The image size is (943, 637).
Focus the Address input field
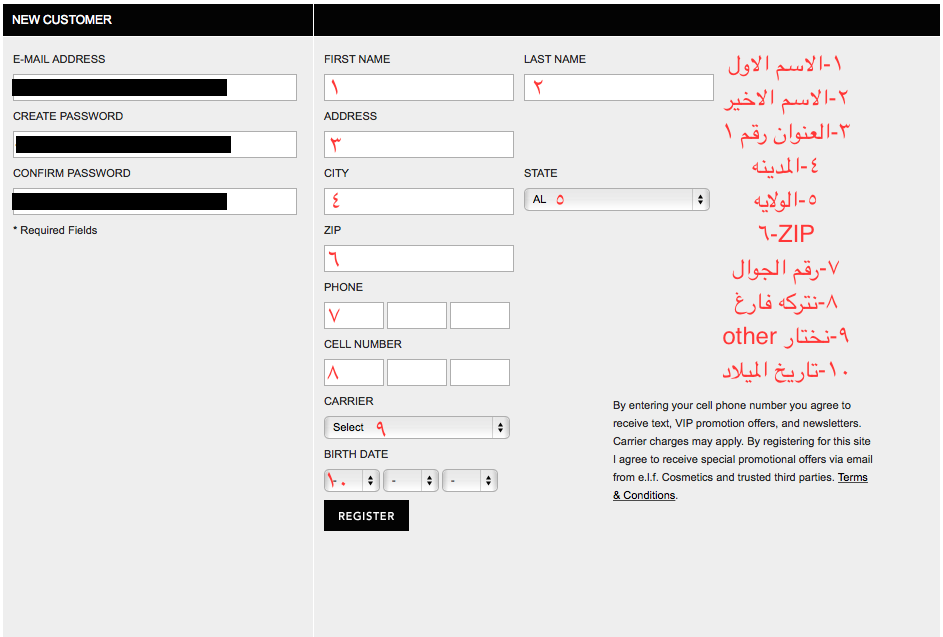coord(419,144)
